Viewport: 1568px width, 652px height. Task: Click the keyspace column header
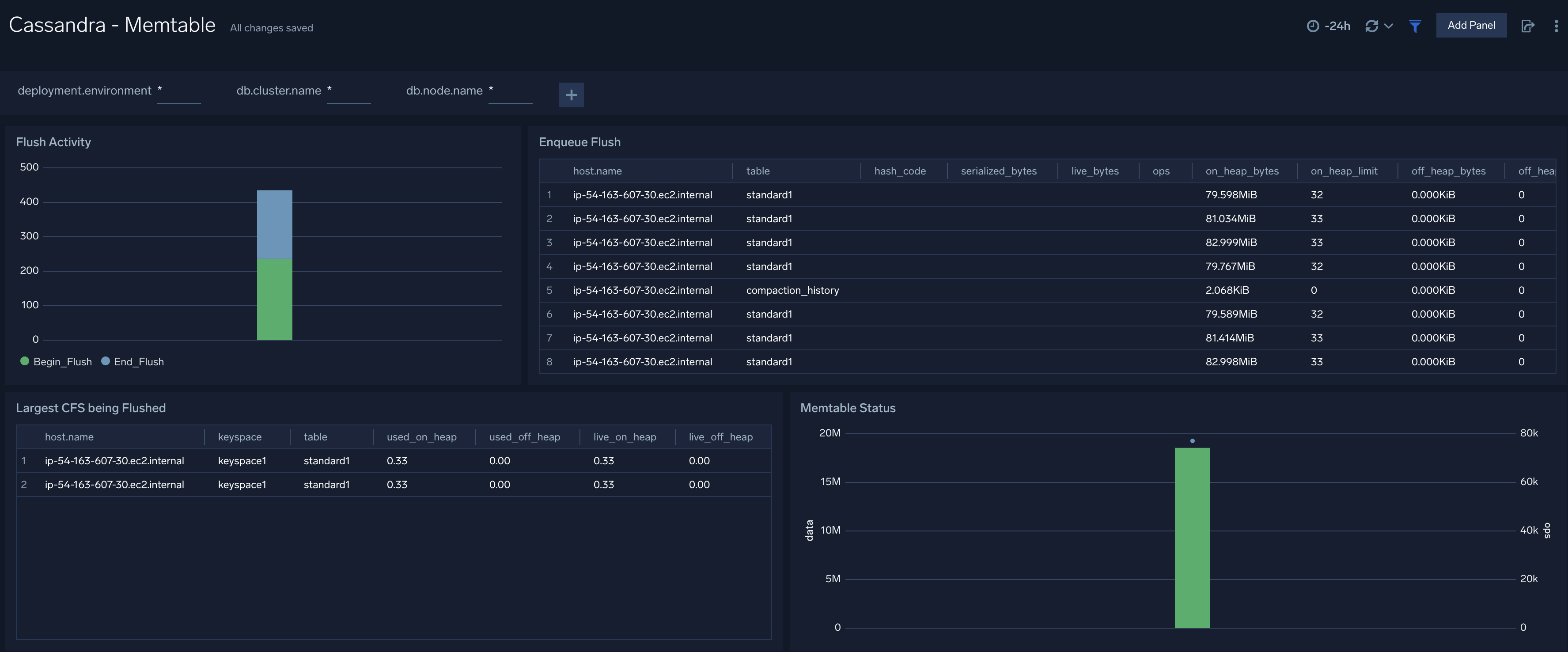(239, 437)
